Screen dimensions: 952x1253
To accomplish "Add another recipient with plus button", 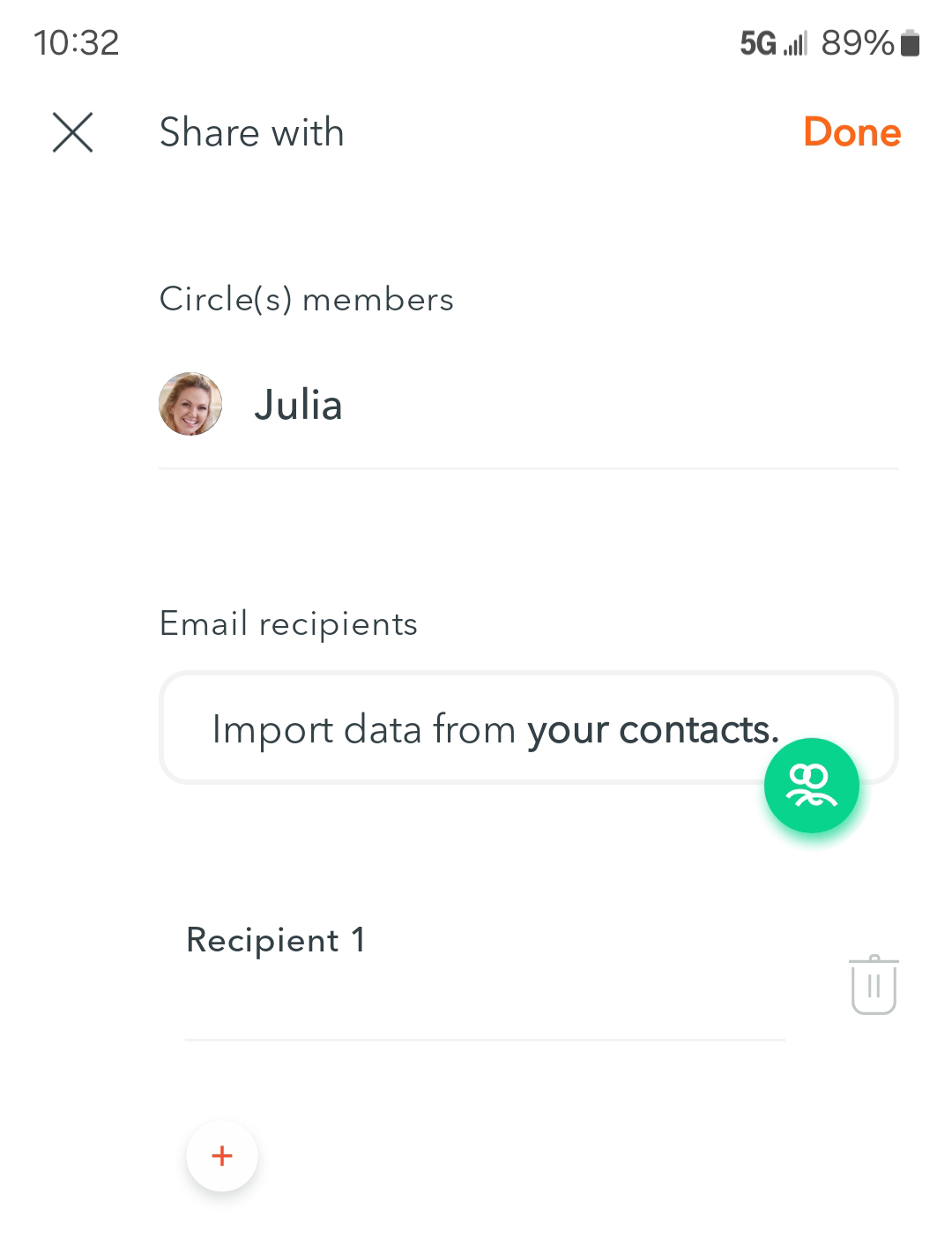I will click(x=222, y=1155).
